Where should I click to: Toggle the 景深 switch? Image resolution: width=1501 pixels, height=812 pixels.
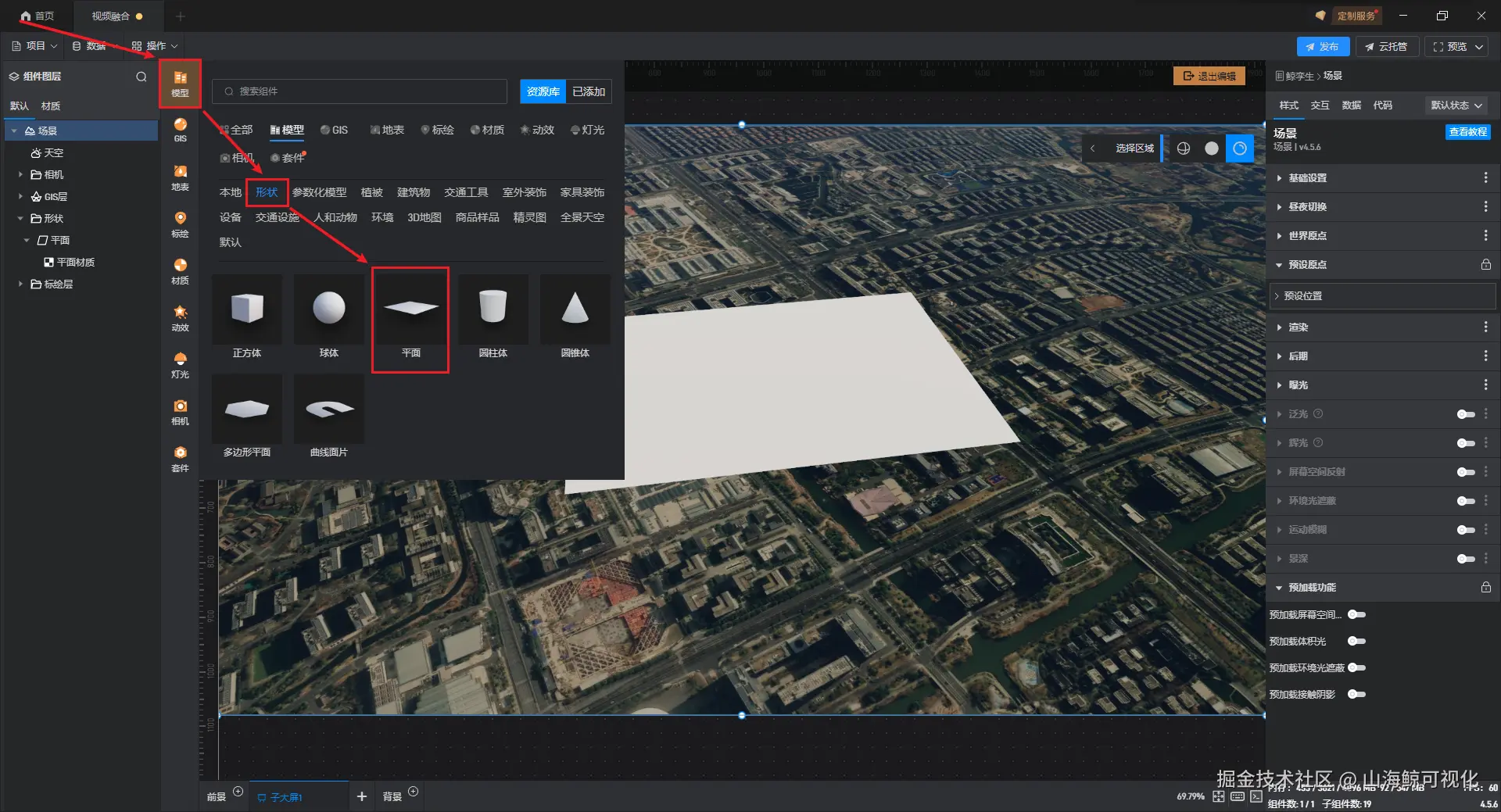[x=1466, y=559]
